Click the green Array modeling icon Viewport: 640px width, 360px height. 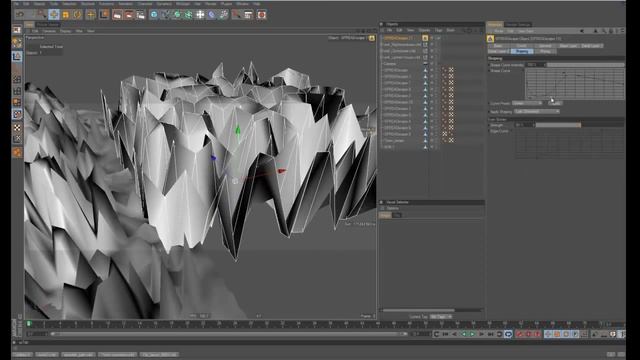coord(188,15)
